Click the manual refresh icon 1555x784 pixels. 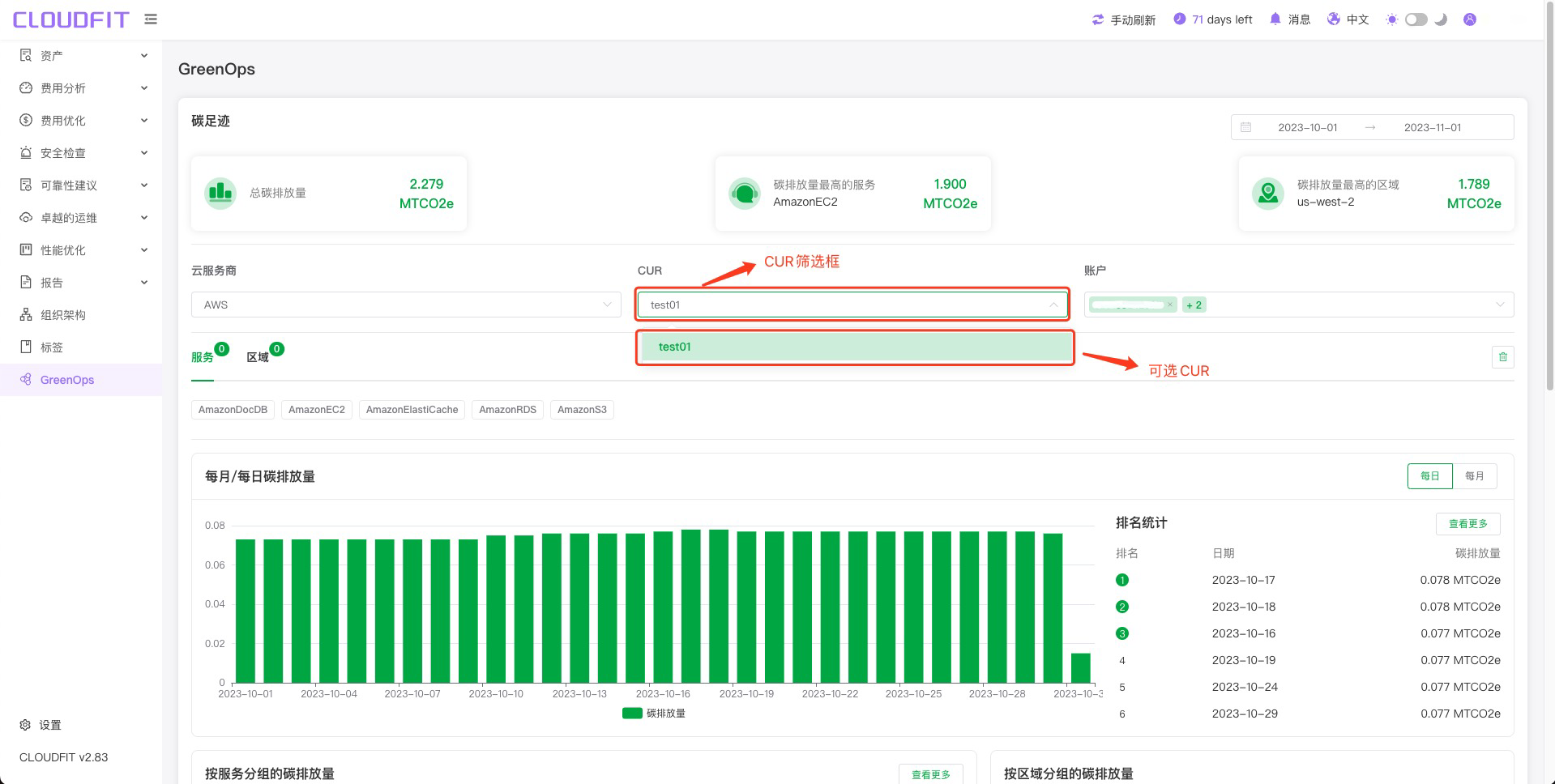point(1098,19)
